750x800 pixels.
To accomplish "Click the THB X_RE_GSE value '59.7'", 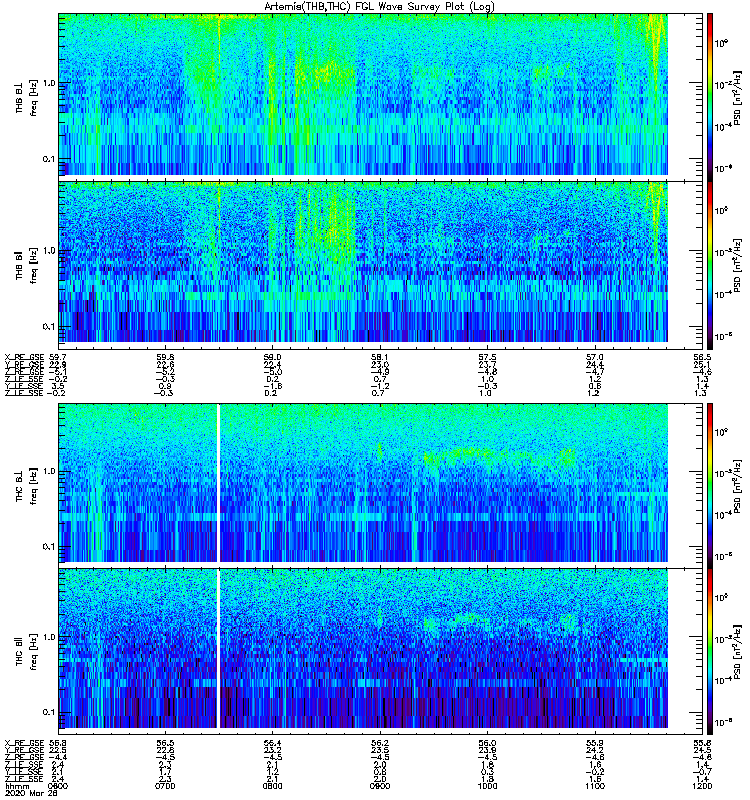I will [x=58, y=357].
